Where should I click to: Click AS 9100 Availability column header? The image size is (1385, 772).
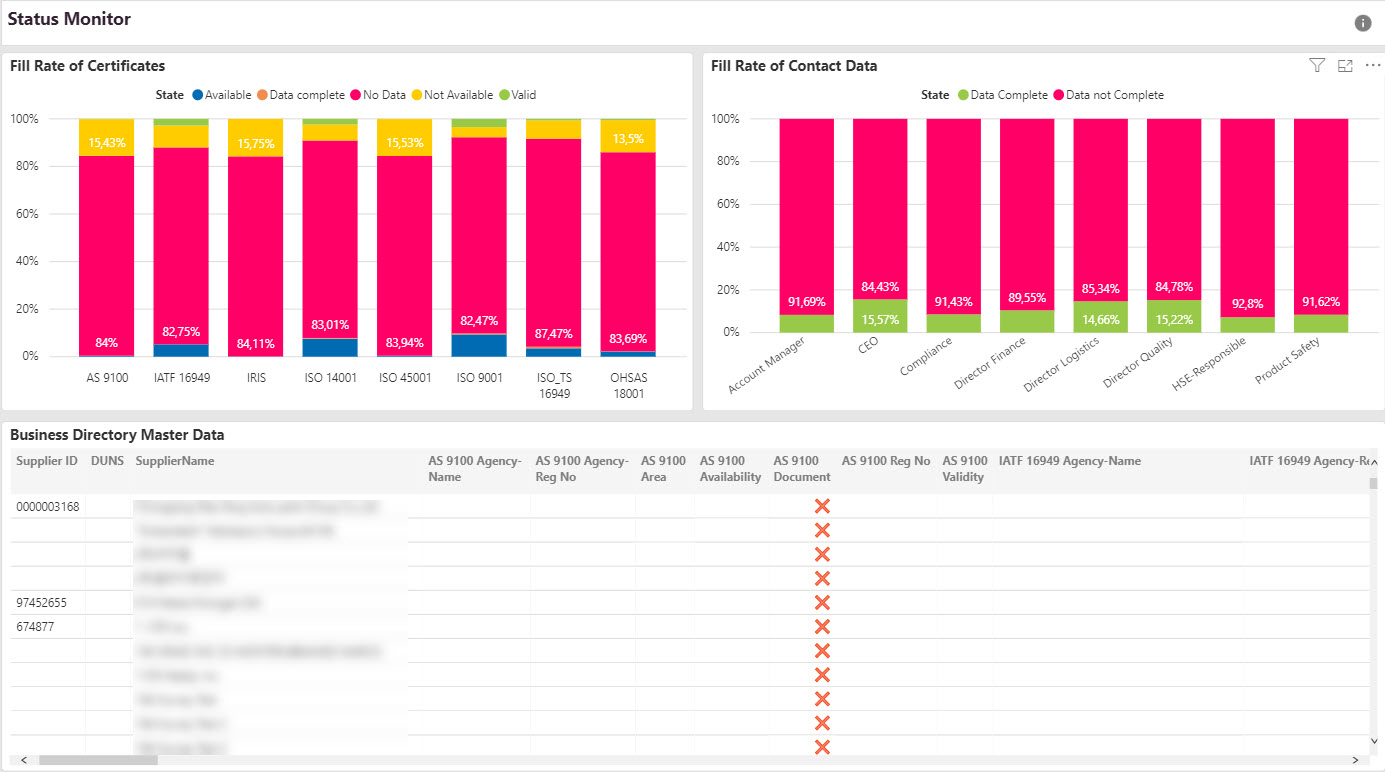coord(730,469)
